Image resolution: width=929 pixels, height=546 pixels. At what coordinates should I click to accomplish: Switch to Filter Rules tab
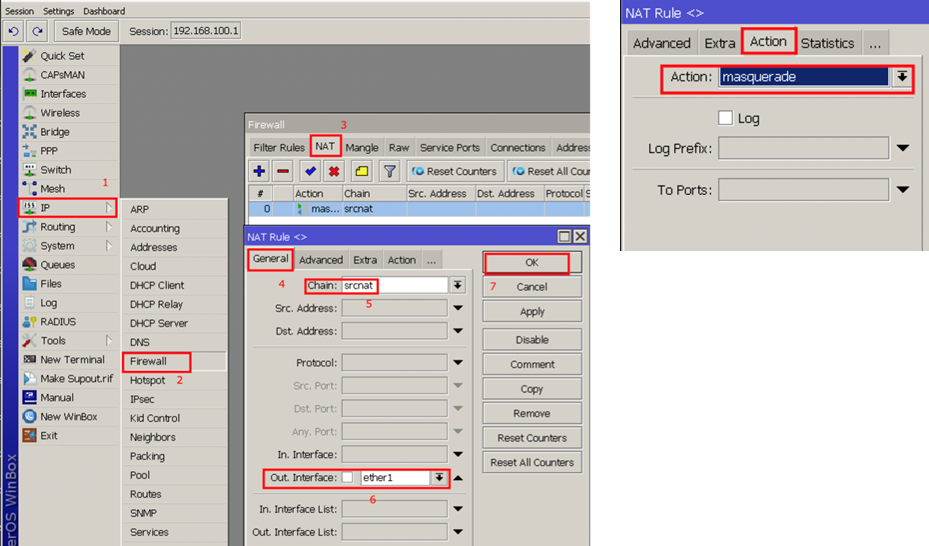pos(278,147)
